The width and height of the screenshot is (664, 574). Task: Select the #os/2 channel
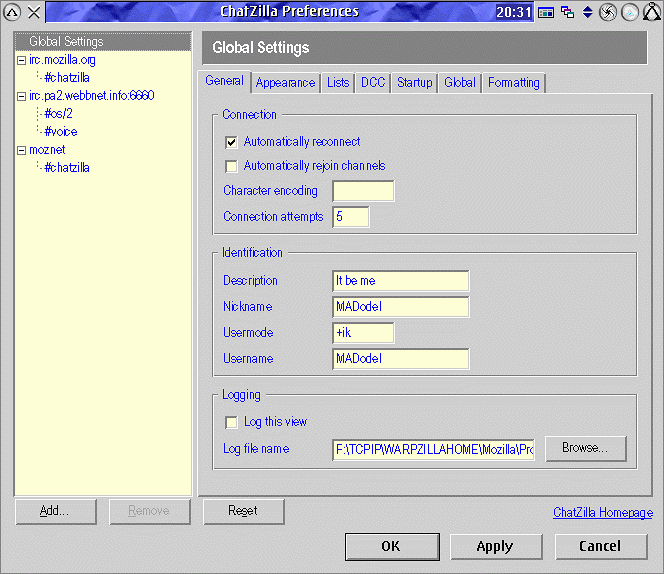[58, 114]
